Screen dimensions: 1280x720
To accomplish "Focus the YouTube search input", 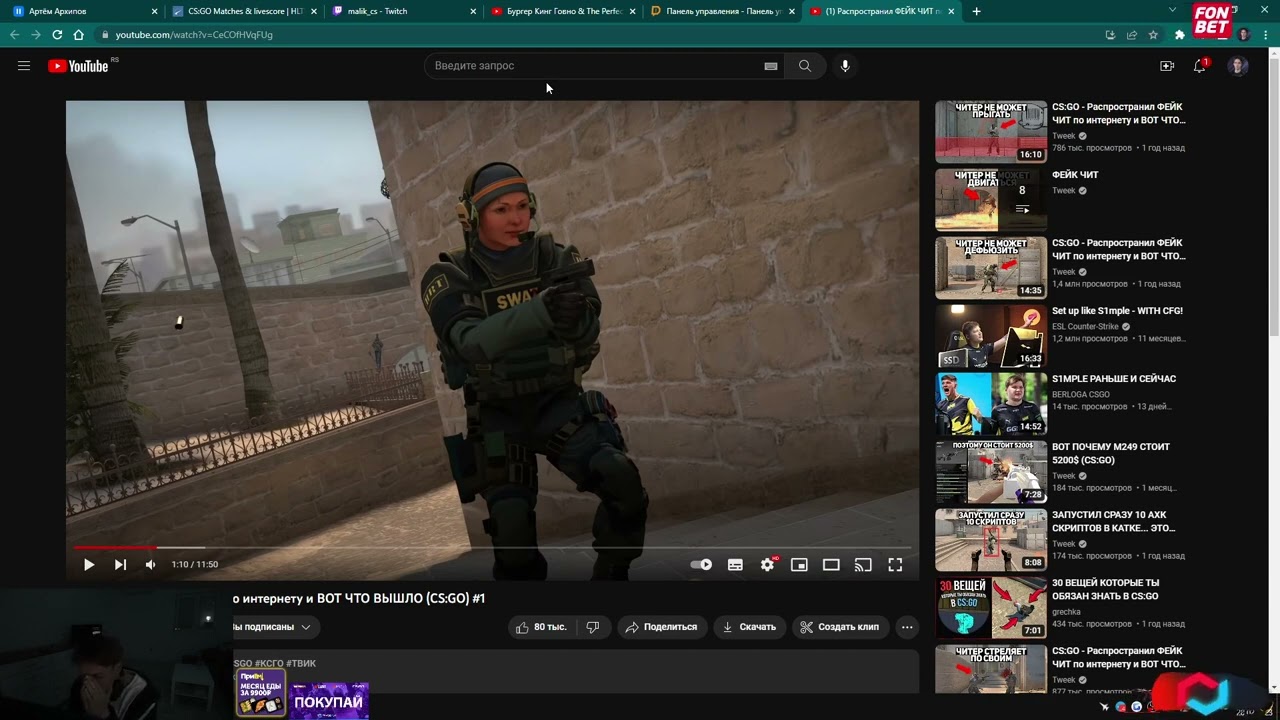I will click(x=596, y=66).
